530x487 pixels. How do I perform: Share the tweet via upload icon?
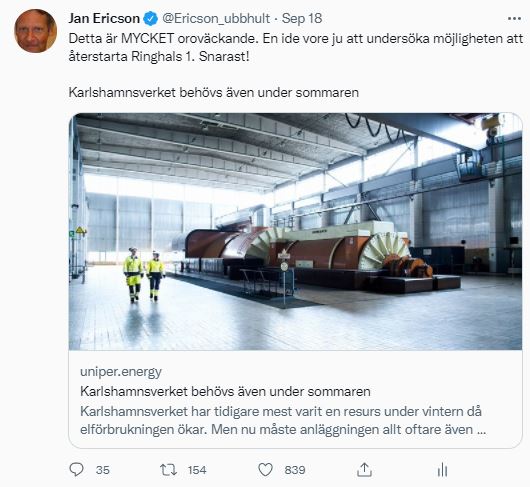pyautogui.click(x=364, y=469)
